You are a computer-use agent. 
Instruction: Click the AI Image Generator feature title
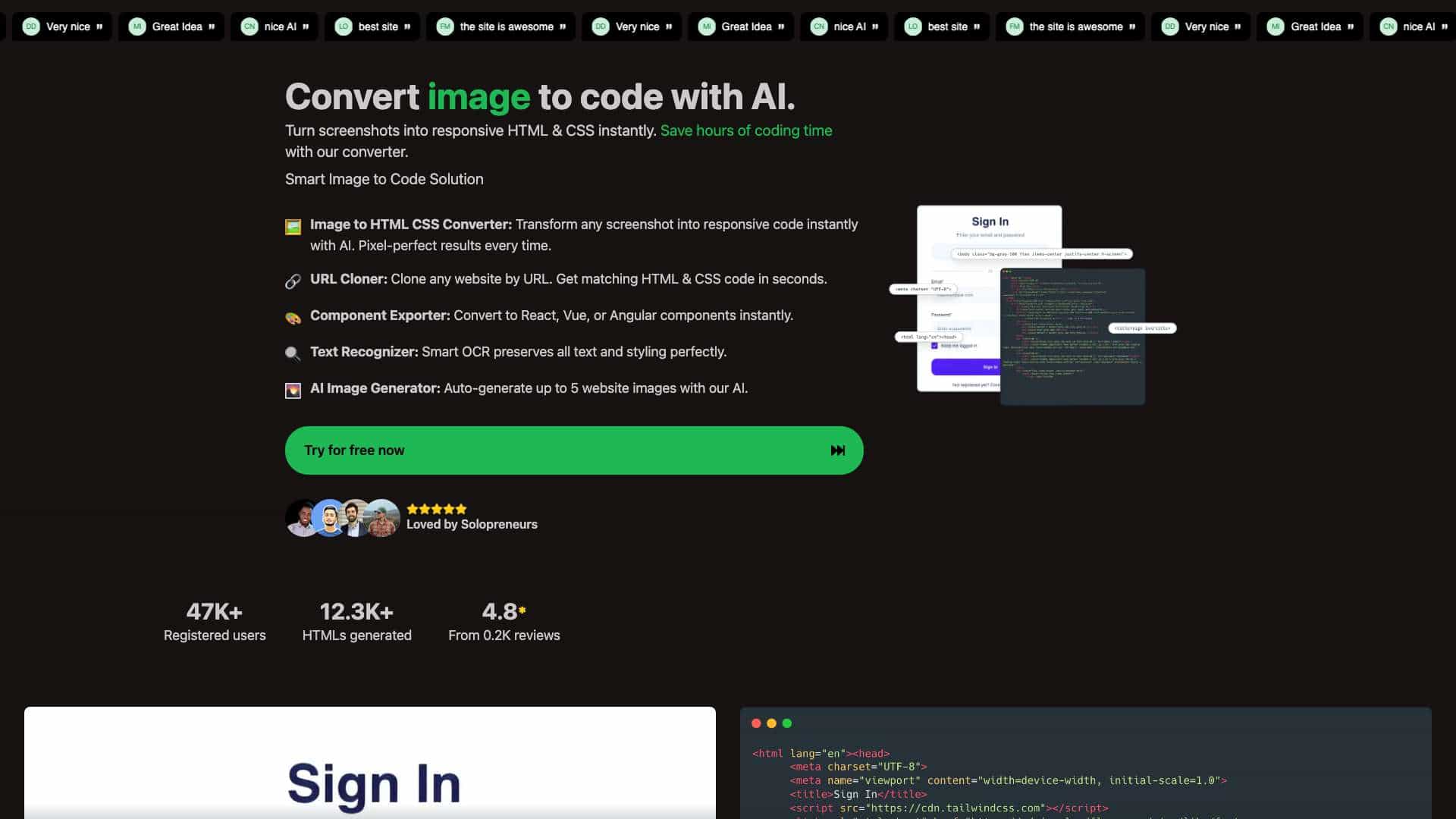[375, 388]
